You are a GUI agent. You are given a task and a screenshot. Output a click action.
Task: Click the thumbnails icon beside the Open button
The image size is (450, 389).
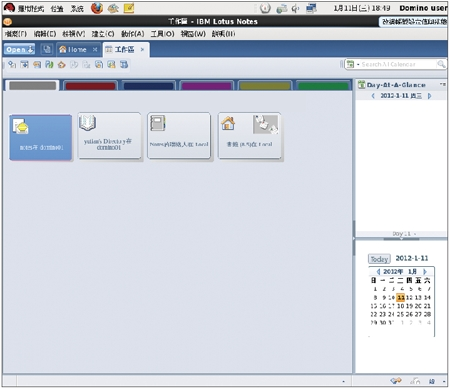(47, 50)
